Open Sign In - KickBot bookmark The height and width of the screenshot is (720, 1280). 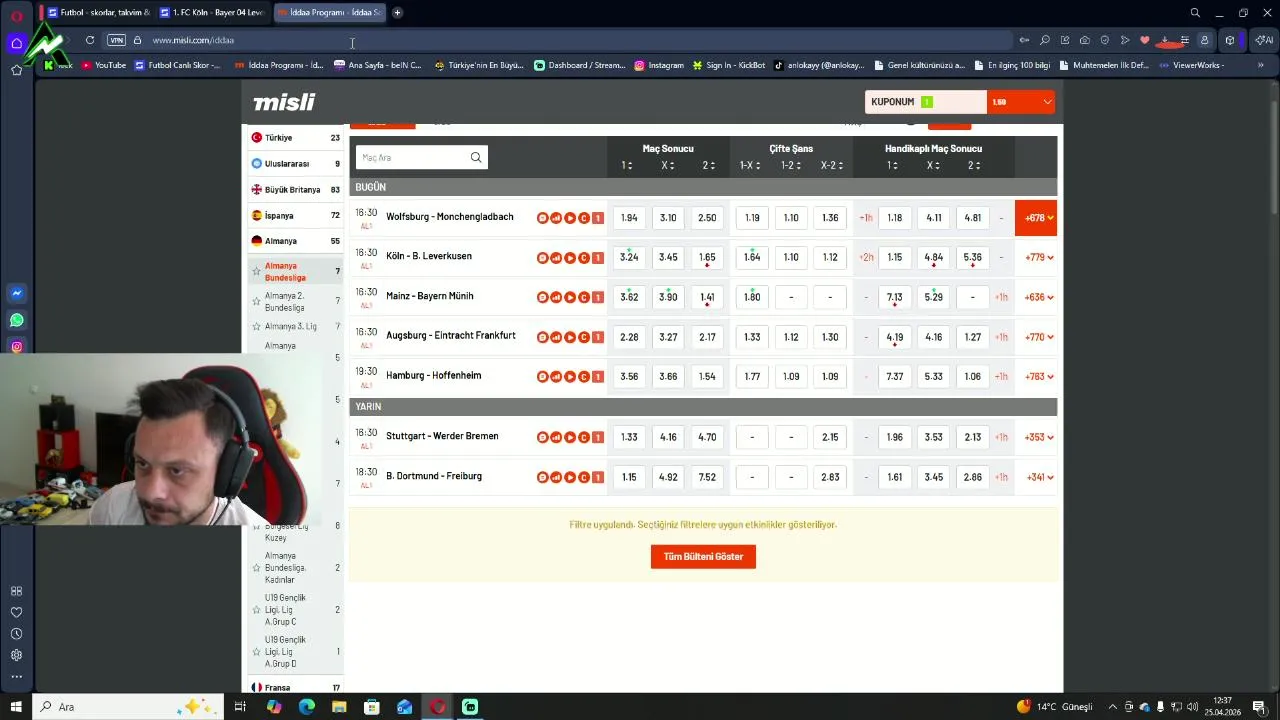point(729,65)
